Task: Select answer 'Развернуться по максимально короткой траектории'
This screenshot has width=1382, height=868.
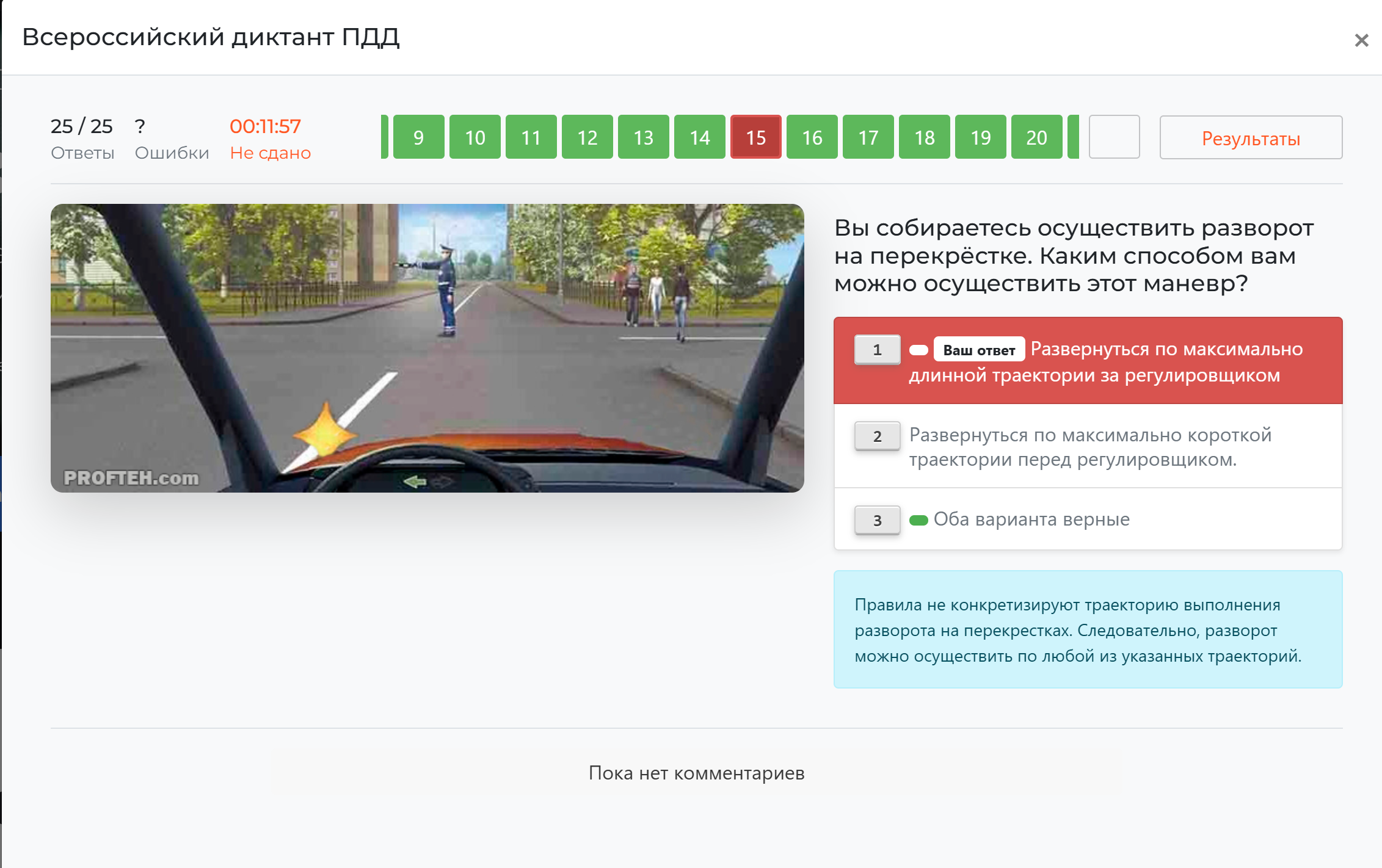Action: [x=1088, y=446]
